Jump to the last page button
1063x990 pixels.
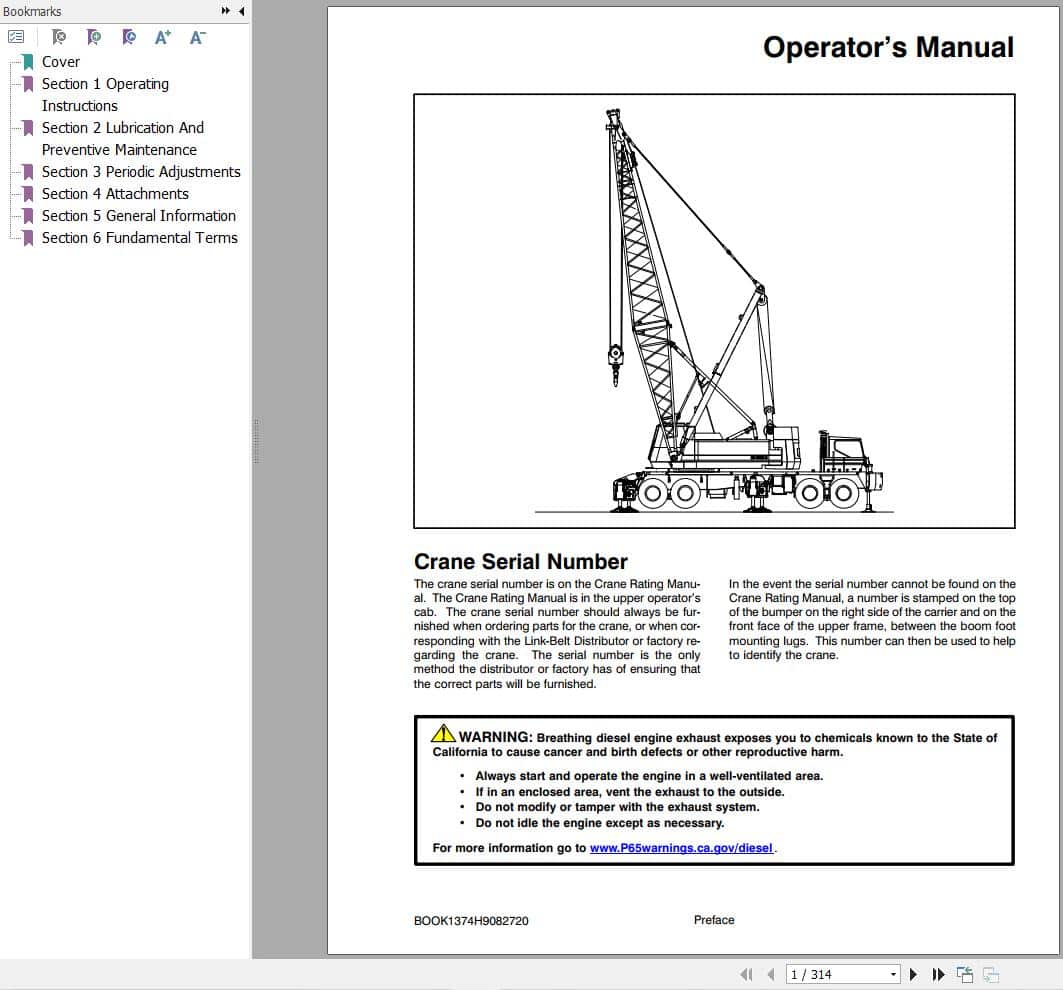coord(937,973)
